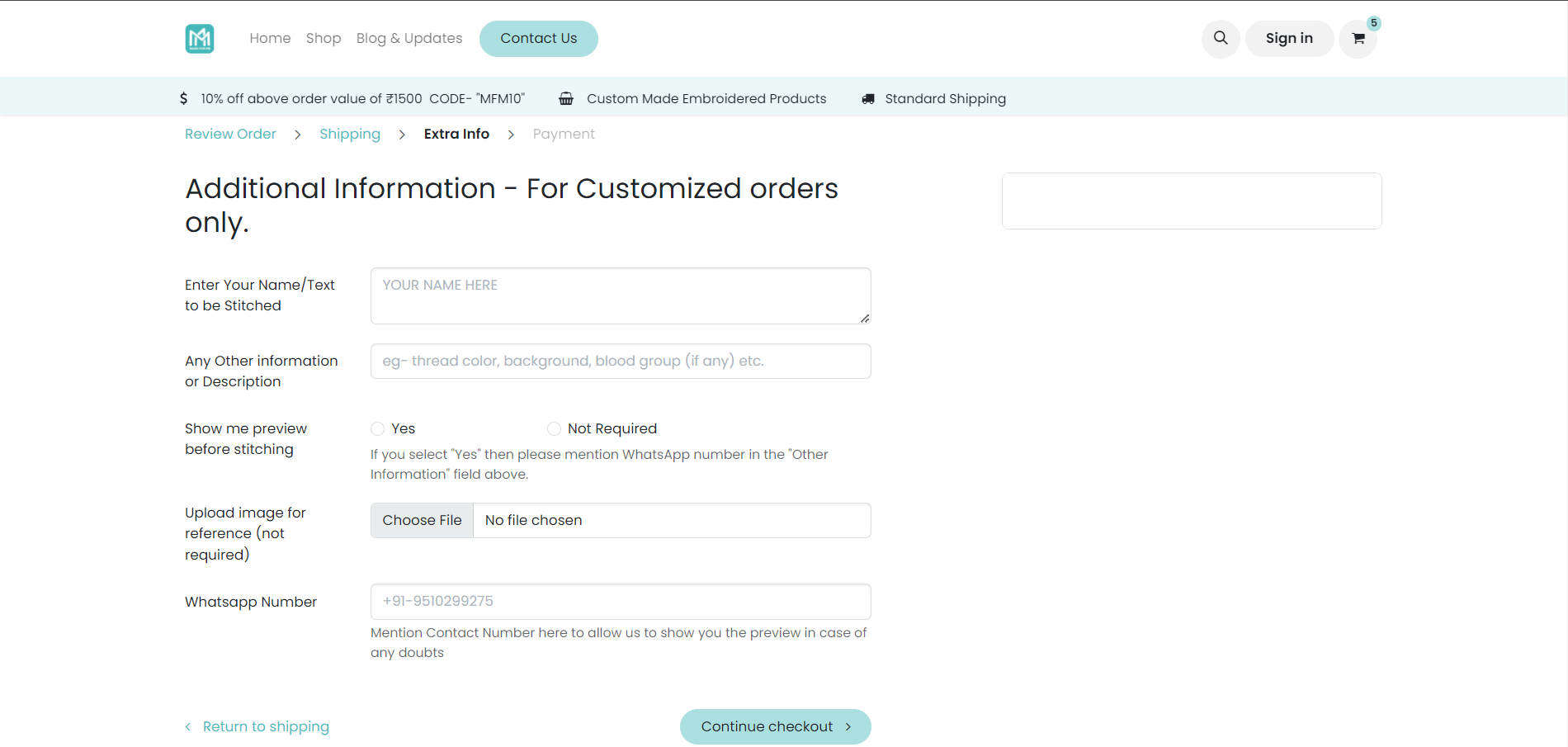
Task: Go back to Review Order step
Action: point(230,134)
